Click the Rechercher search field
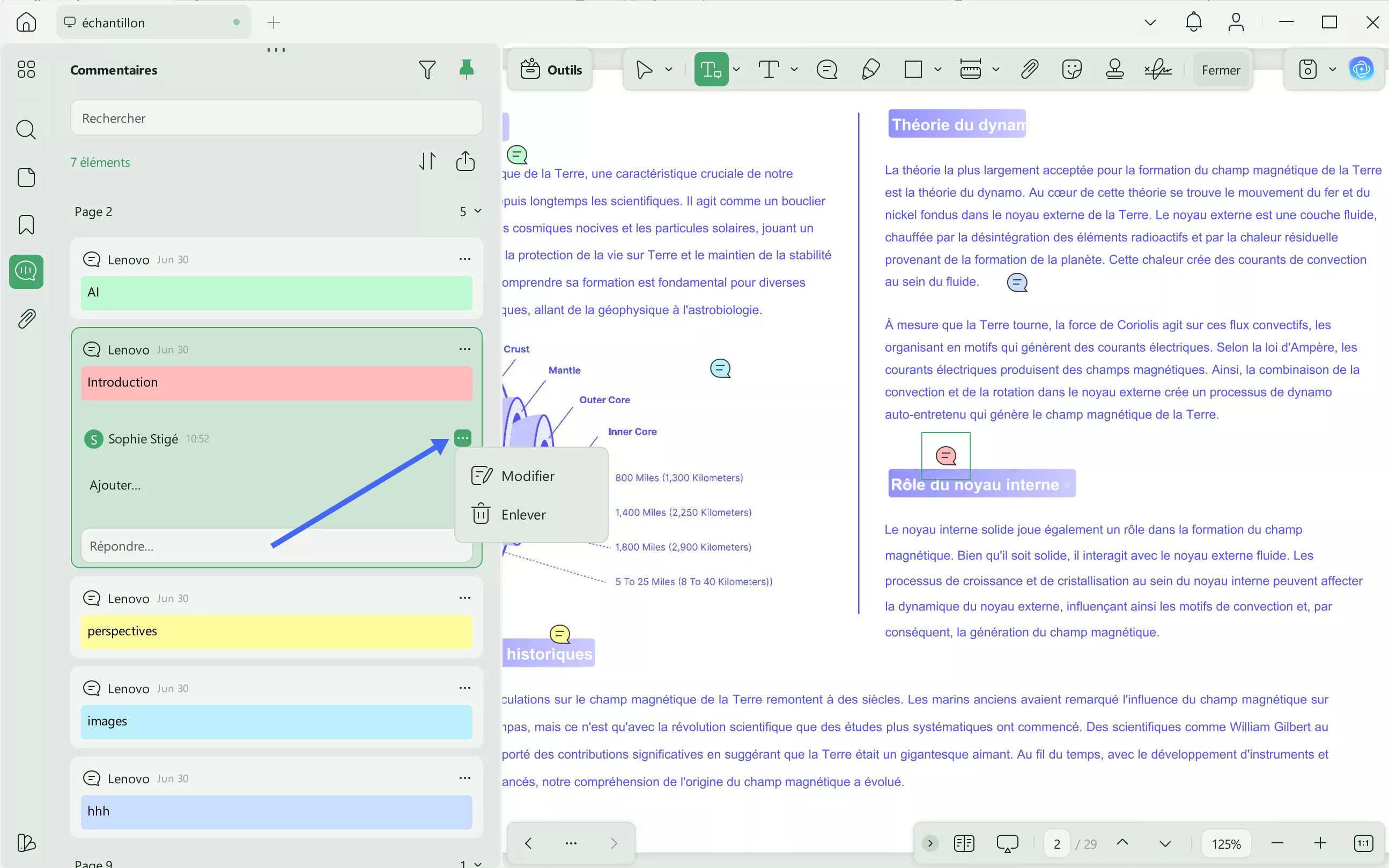Viewport: 1389px width, 868px height. point(276,118)
